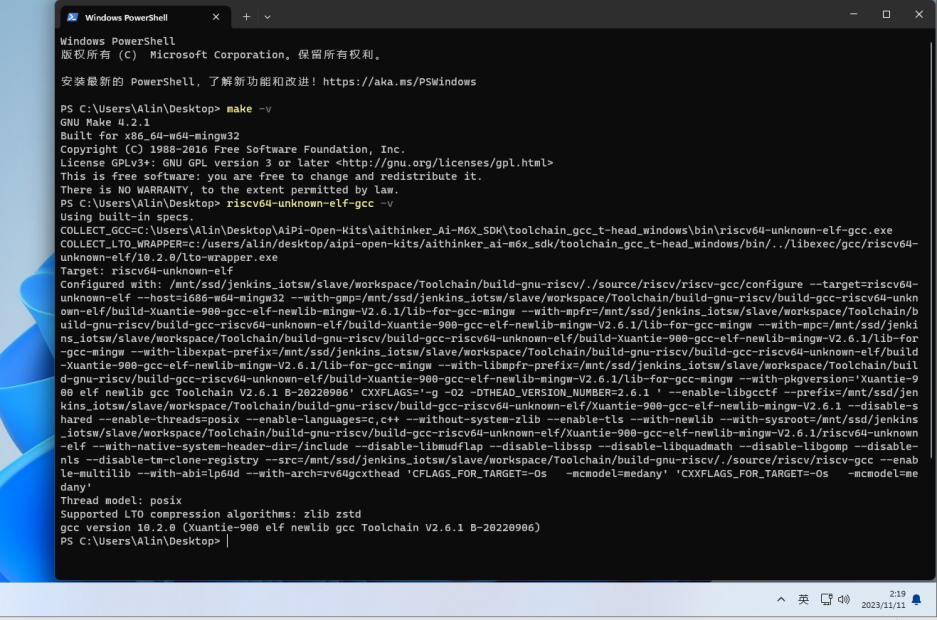Viewport: 937px width, 620px height.
Task: Expand the new tab profile dropdown
Action: 267,17
